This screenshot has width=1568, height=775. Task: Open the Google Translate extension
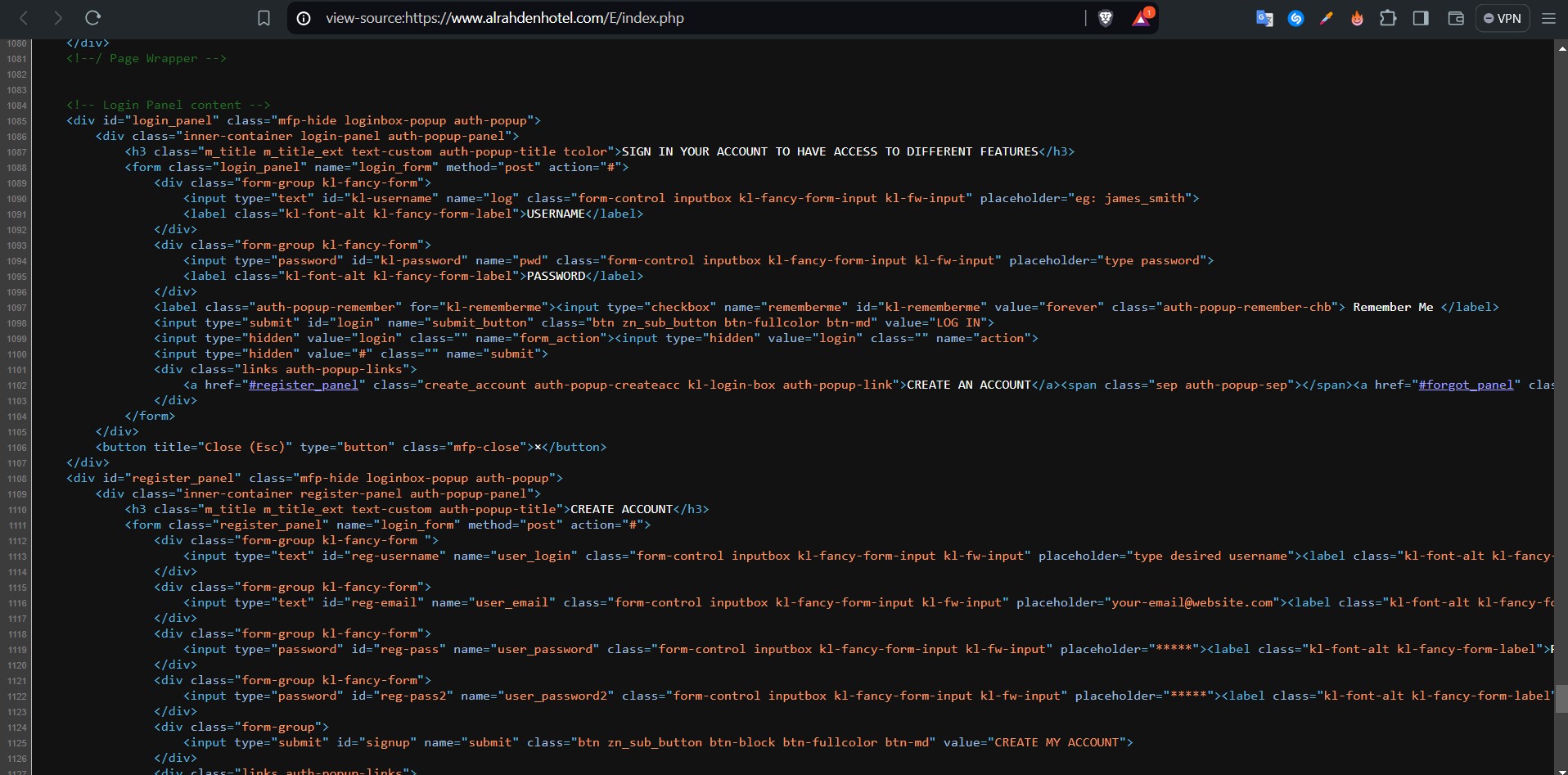tap(1264, 18)
